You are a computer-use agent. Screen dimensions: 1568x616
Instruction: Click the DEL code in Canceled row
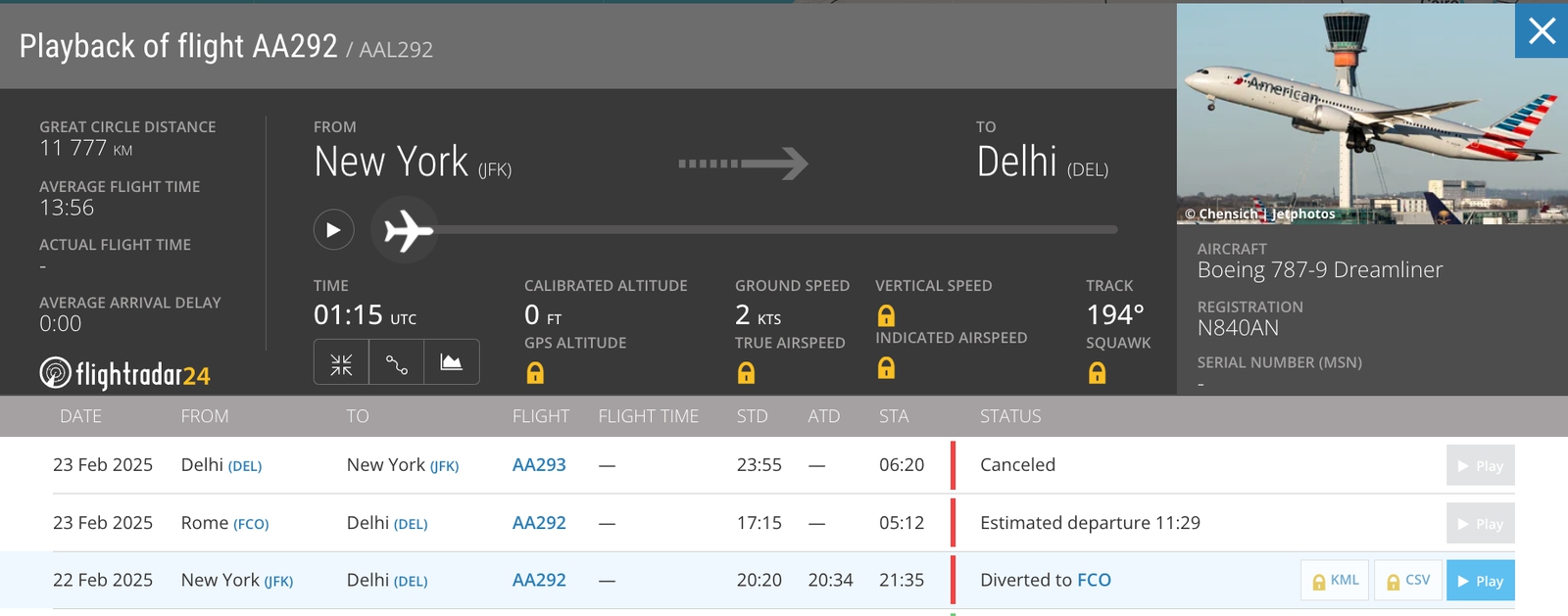[x=245, y=466]
